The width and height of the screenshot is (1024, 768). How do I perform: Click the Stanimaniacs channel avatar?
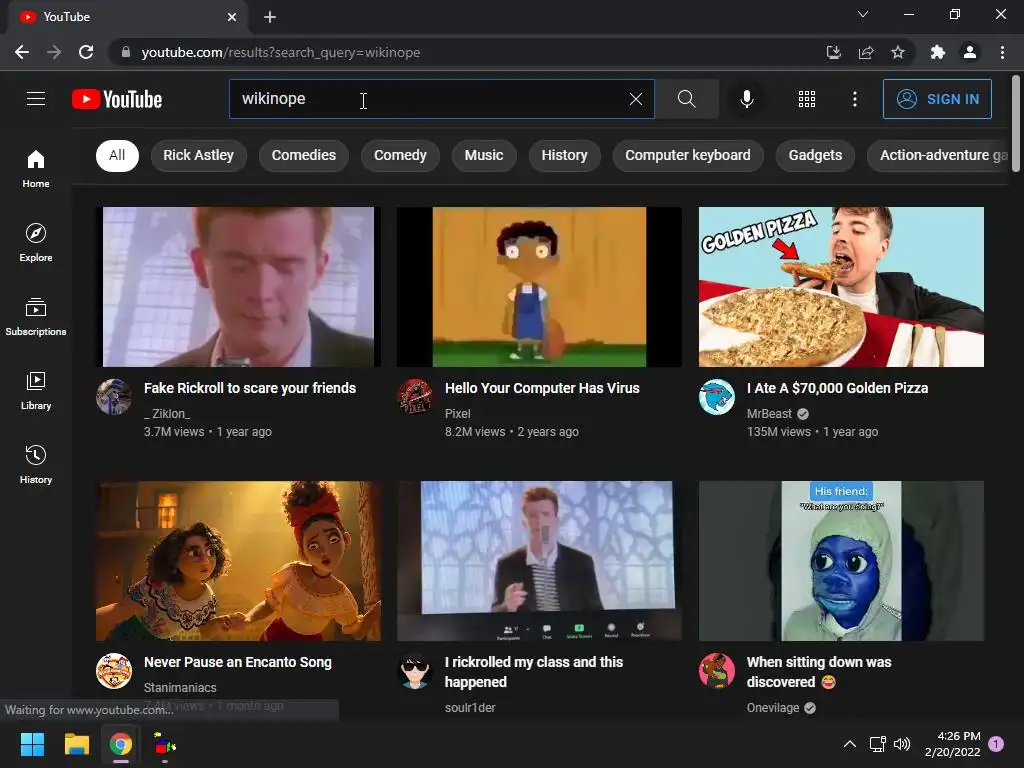114,671
